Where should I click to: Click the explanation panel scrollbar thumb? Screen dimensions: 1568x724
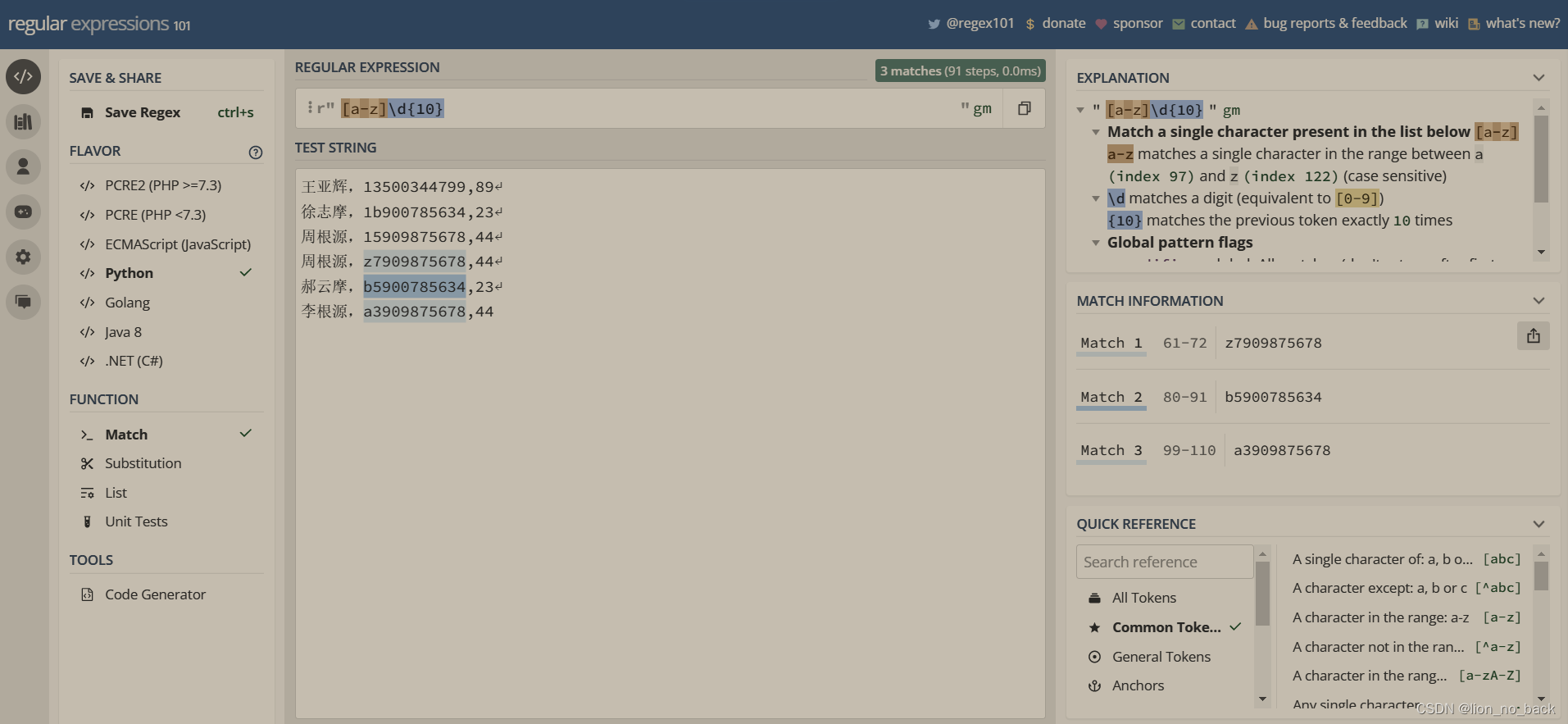tap(1541, 158)
